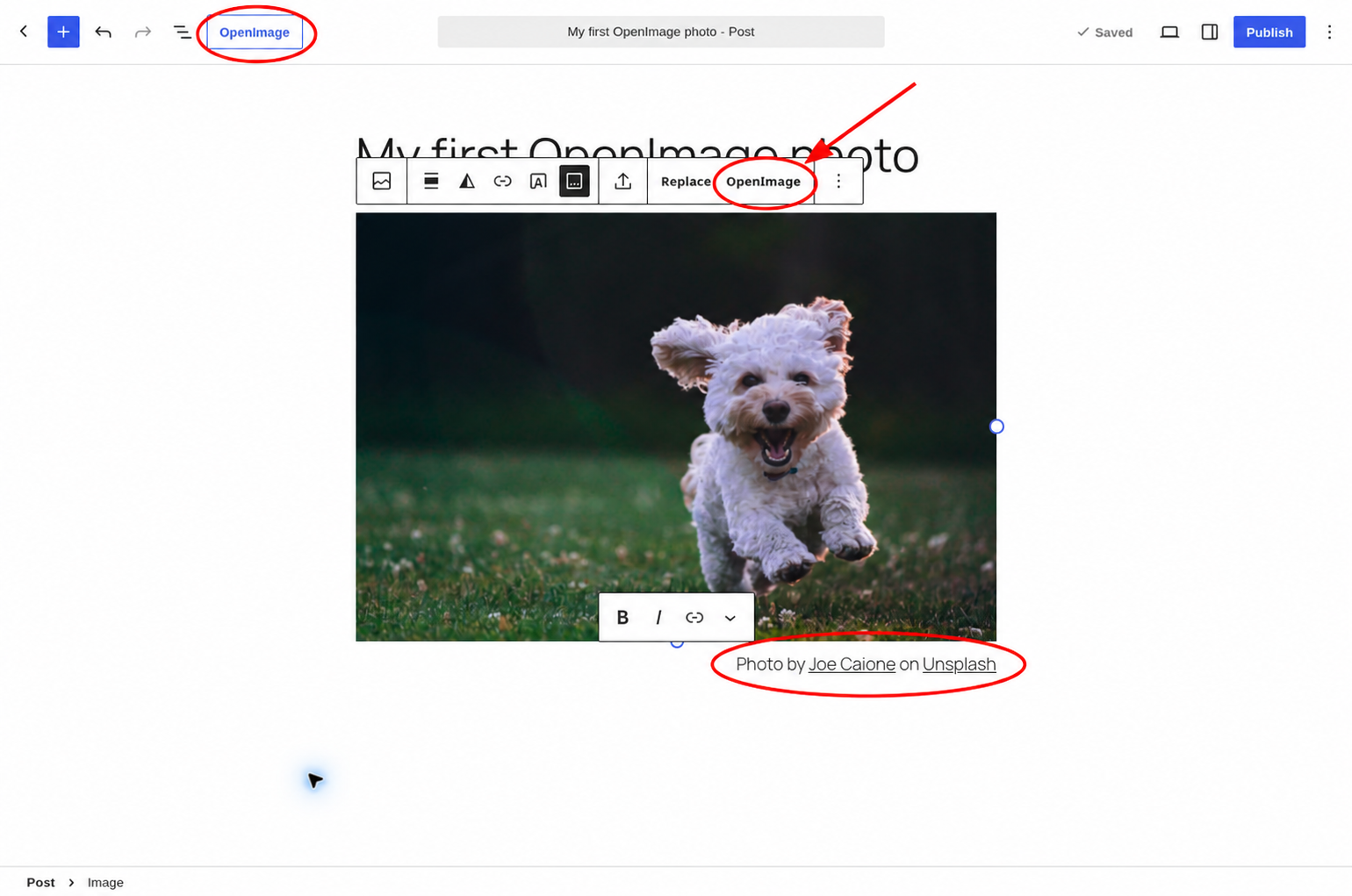
Task: Select the dog photo
Action: (676, 426)
